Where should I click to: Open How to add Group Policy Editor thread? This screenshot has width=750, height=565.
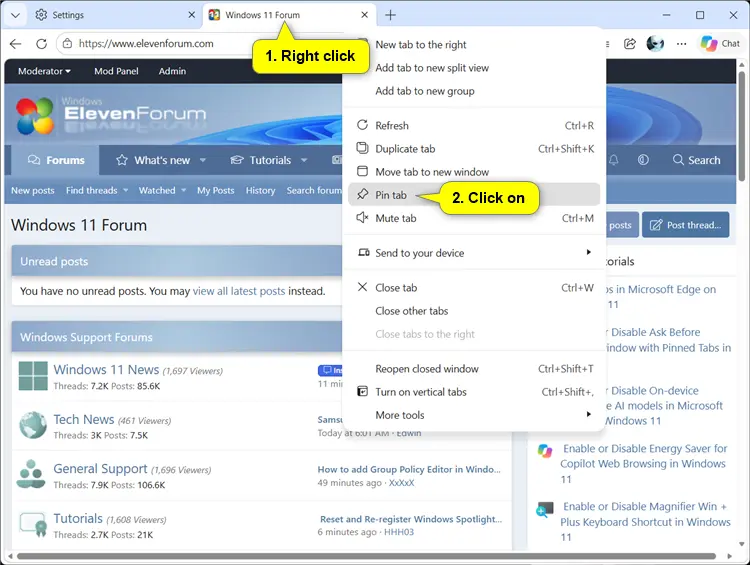[x=409, y=469]
